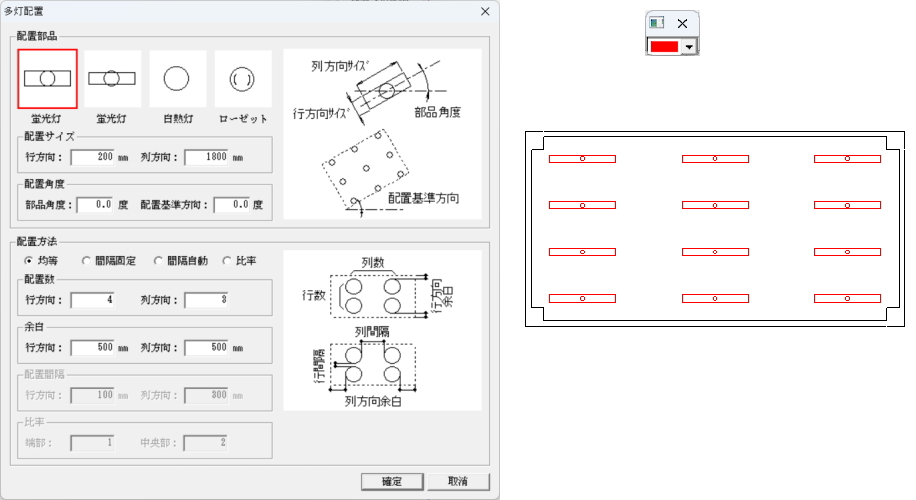Click the 列数 行数 layout diagram

383,331
